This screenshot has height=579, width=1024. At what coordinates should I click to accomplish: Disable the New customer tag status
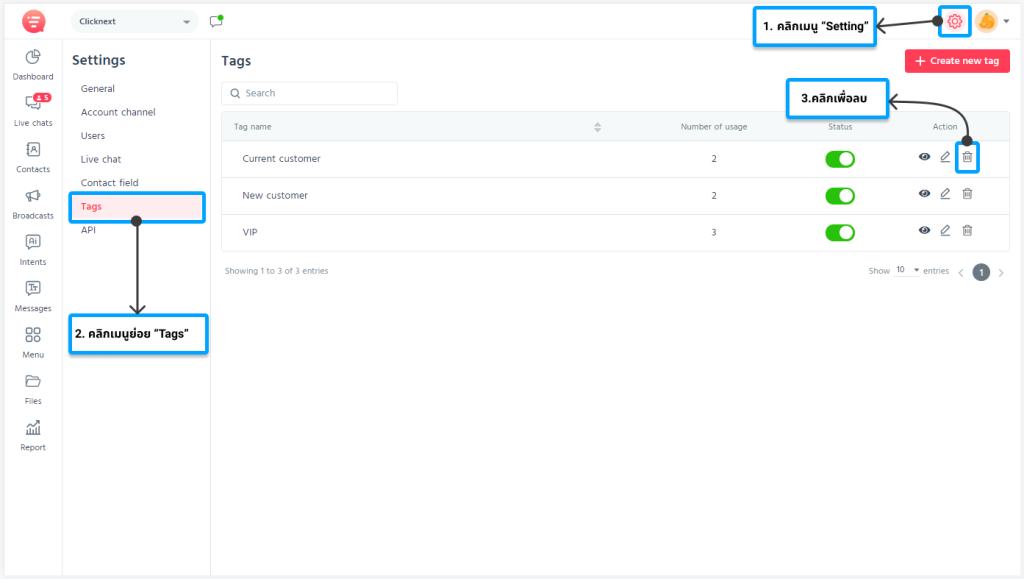(x=840, y=195)
